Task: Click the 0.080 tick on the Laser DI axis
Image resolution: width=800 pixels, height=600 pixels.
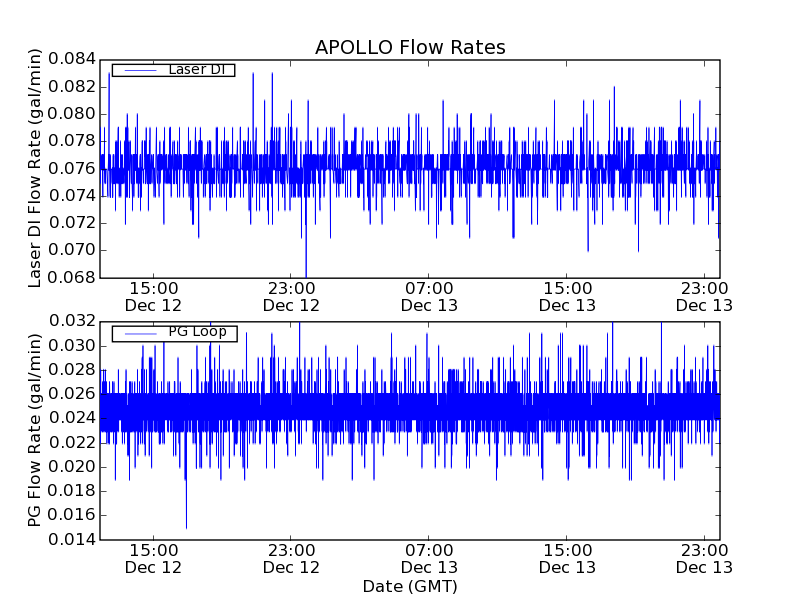Action: [72, 114]
